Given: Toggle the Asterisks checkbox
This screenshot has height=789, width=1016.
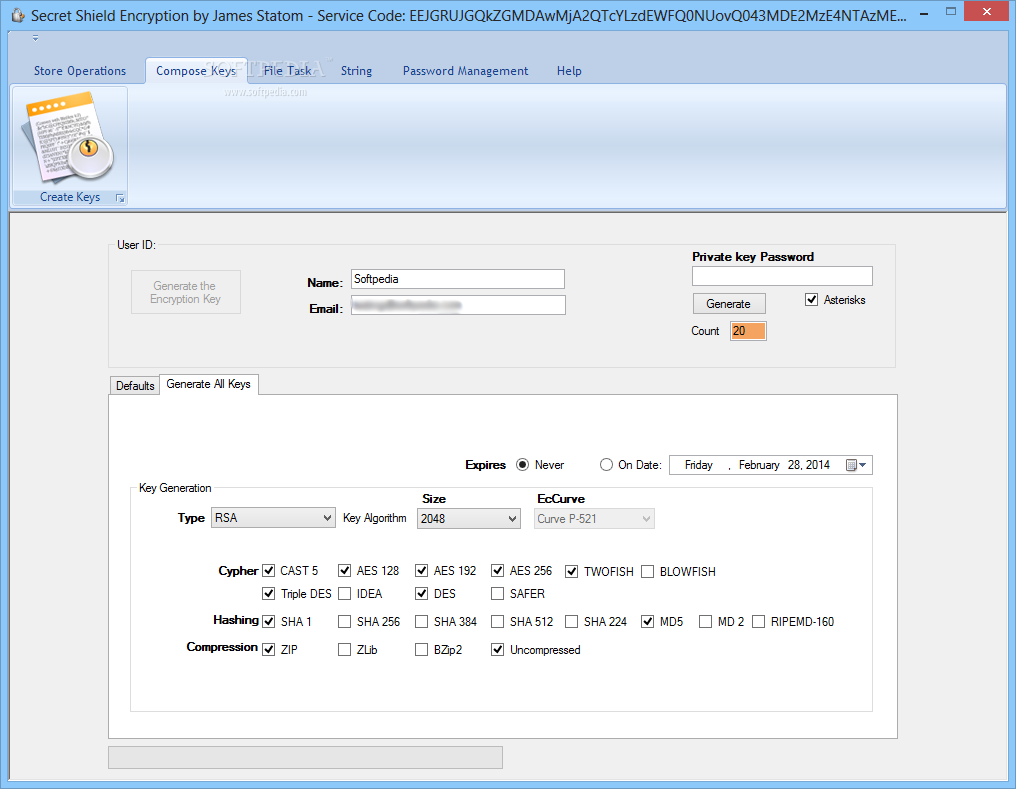Looking at the screenshot, I should click(811, 299).
